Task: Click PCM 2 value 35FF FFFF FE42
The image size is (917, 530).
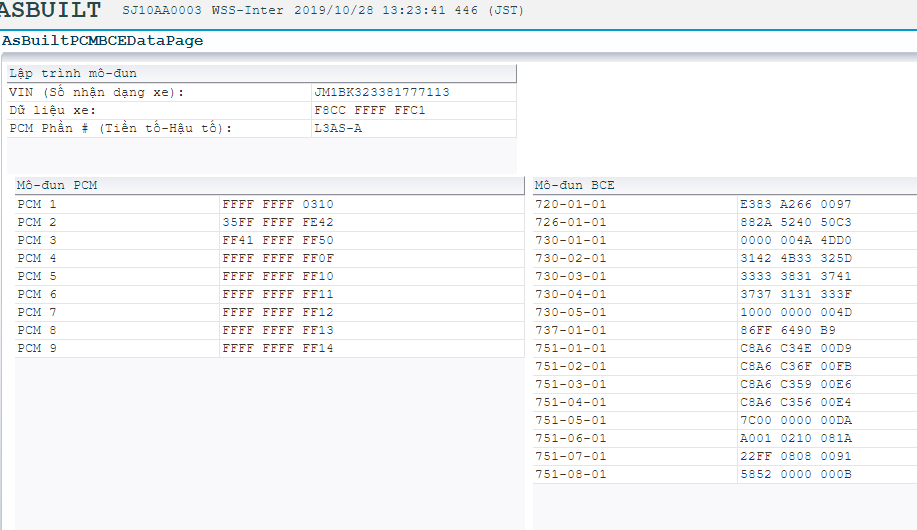Action: [x=278, y=222]
